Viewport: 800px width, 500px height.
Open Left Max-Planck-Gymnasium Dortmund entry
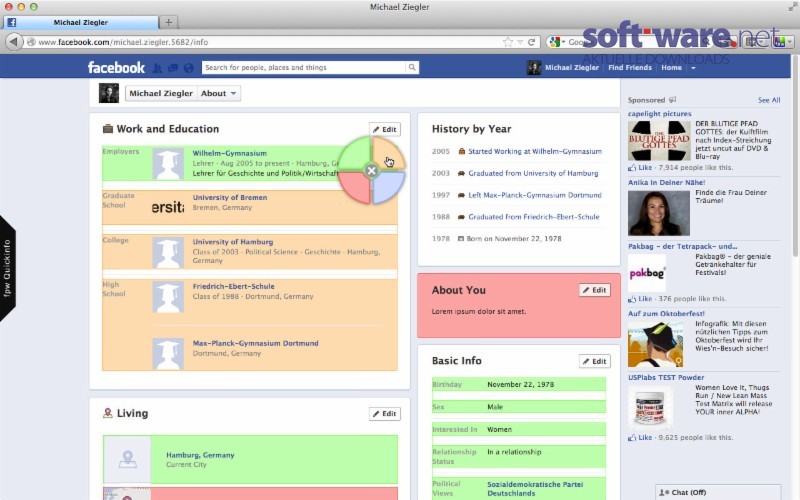tap(535, 195)
